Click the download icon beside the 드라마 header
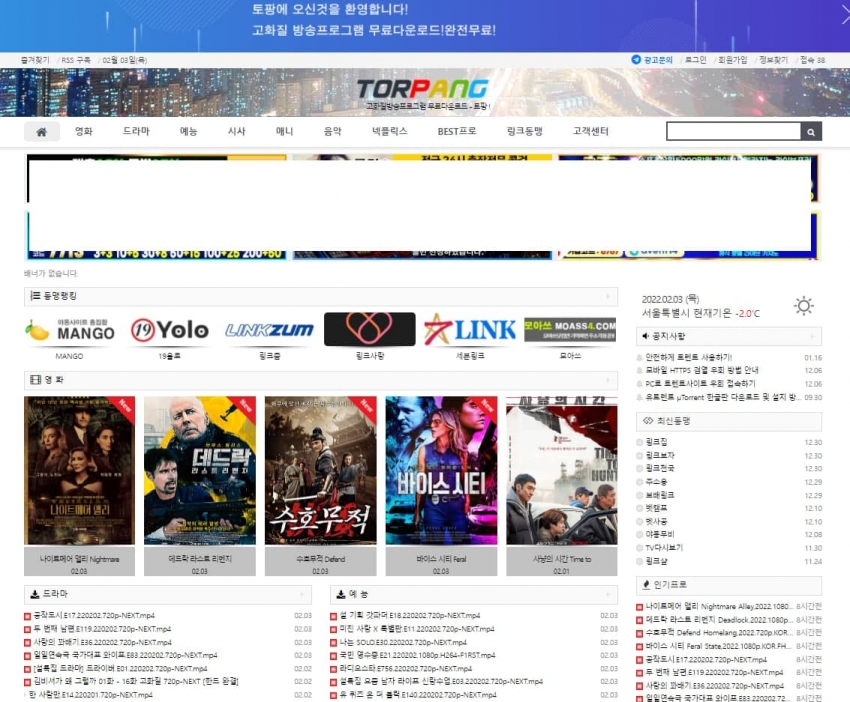Viewport: 850px width, 702px height. [x=35, y=594]
